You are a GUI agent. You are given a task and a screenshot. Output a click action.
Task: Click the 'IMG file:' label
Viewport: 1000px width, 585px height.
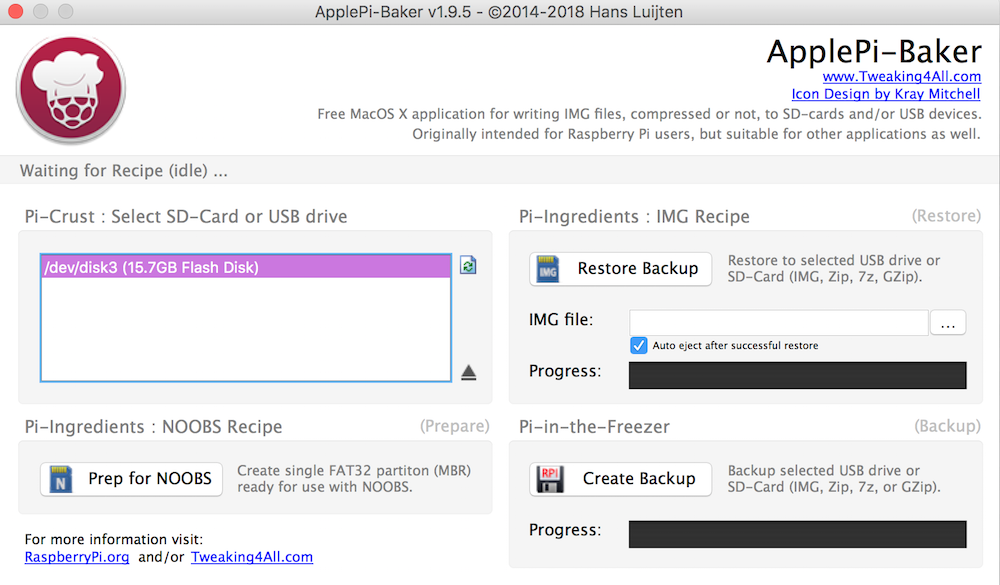pyautogui.click(x=561, y=320)
